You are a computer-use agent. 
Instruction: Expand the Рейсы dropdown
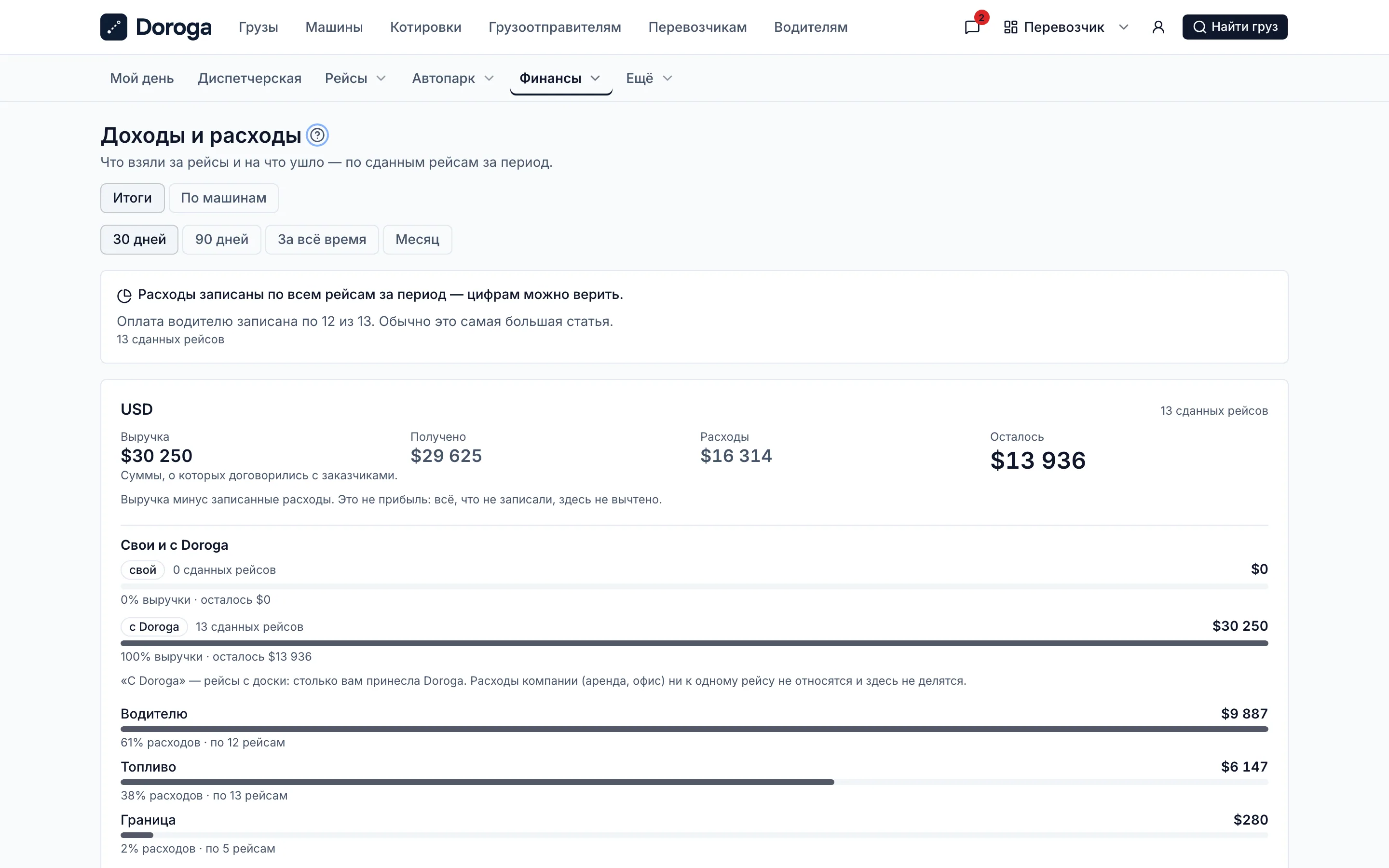point(355,78)
